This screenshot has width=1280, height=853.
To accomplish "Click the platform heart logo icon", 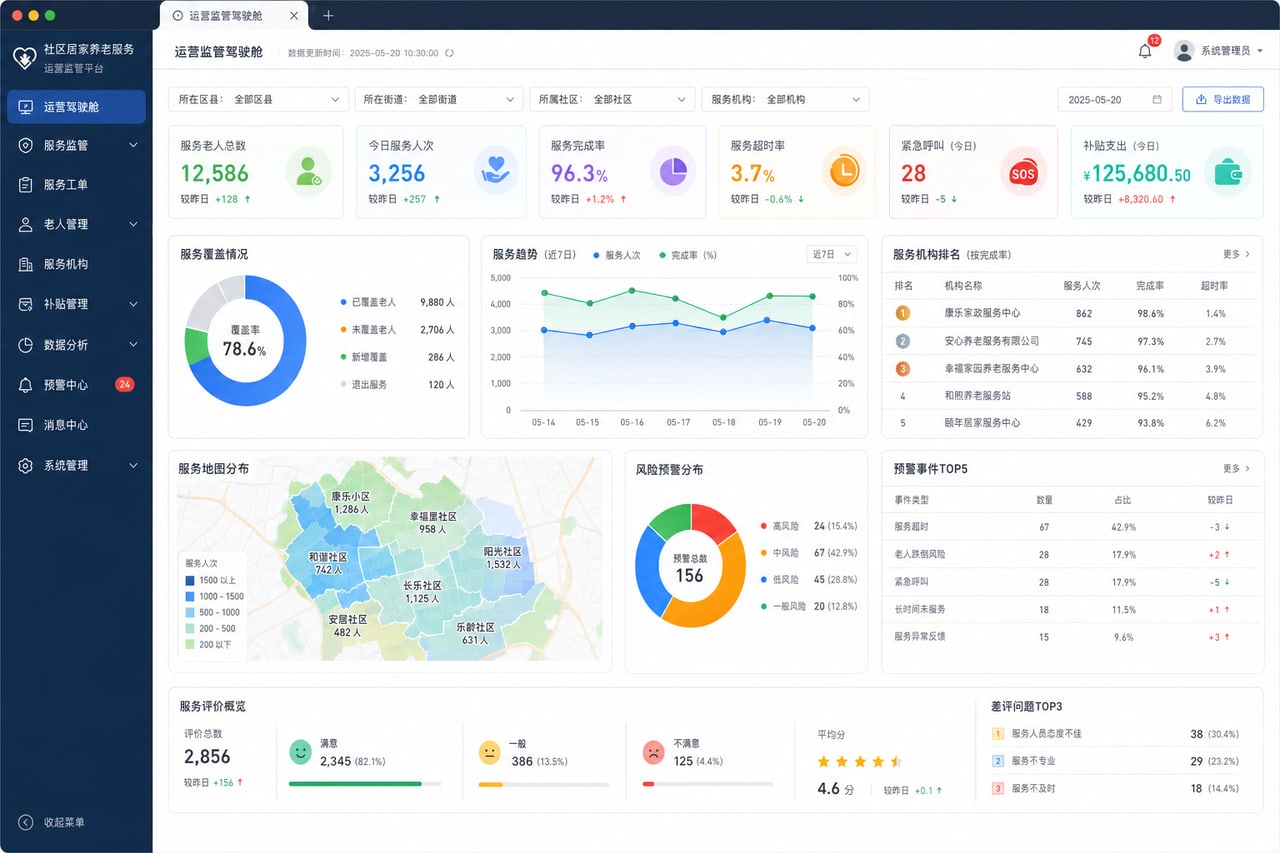I will [x=24, y=58].
